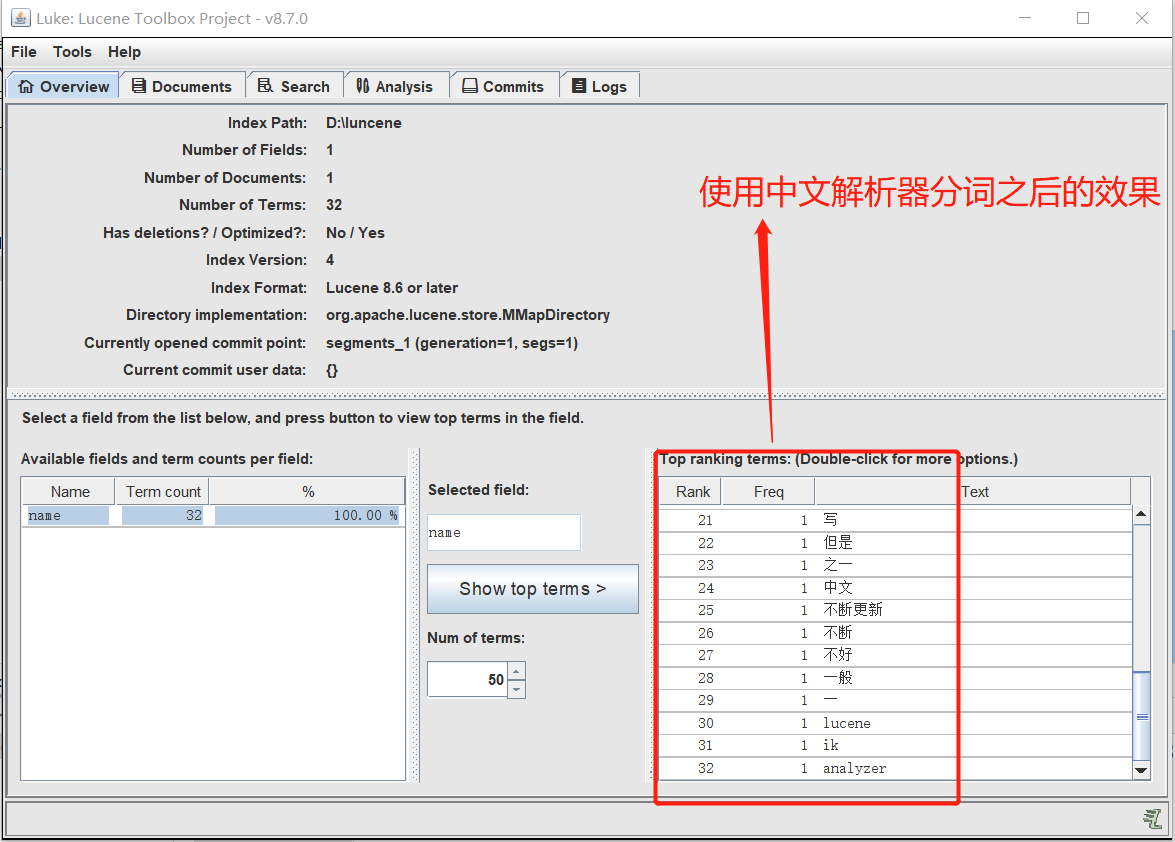Click the term count cell 32
Viewport: 1175px width, 842px height.
pyautogui.click(x=163, y=515)
